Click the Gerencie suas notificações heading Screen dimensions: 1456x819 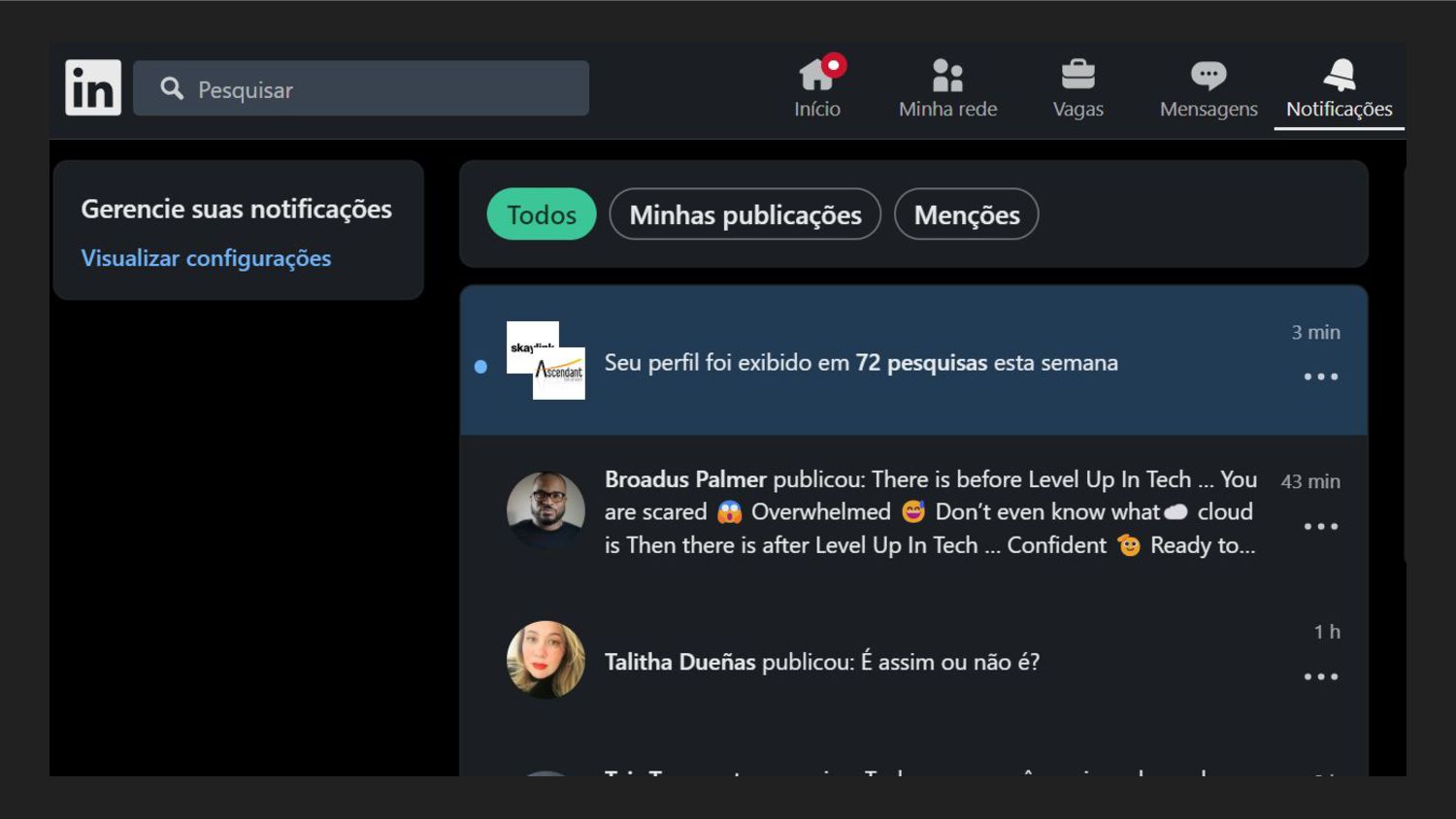point(236,209)
